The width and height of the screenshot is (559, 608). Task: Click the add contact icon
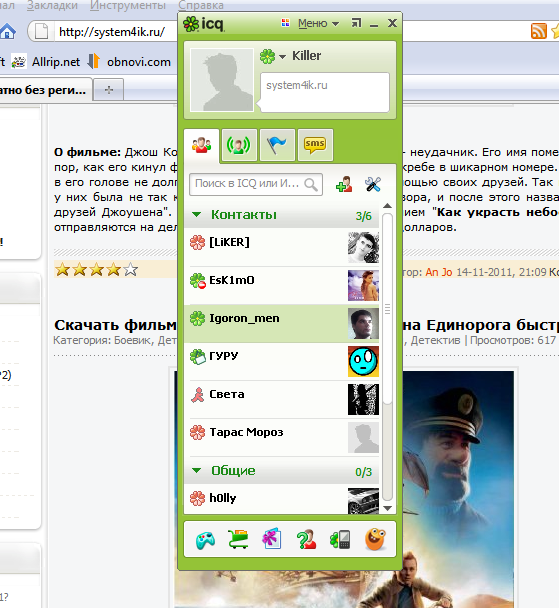(344, 184)
